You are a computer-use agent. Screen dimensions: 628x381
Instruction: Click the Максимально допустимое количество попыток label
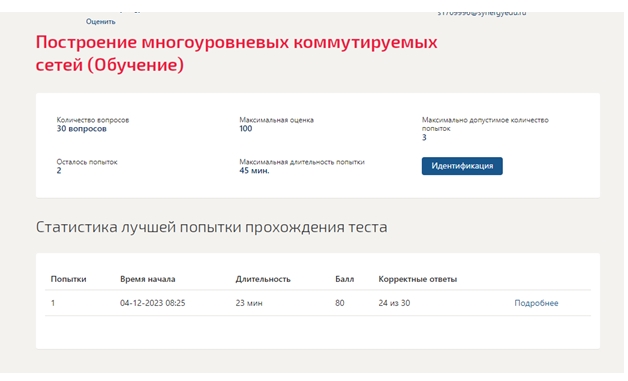(485, 124)
